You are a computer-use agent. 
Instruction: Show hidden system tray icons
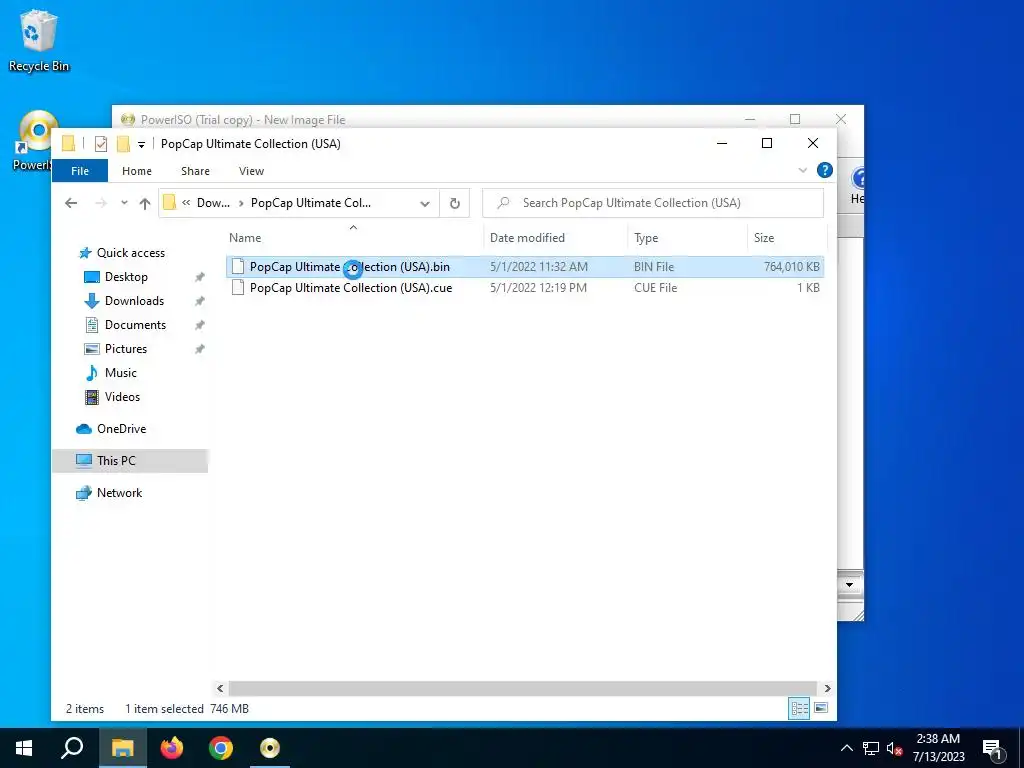click(x=846, y=748)
